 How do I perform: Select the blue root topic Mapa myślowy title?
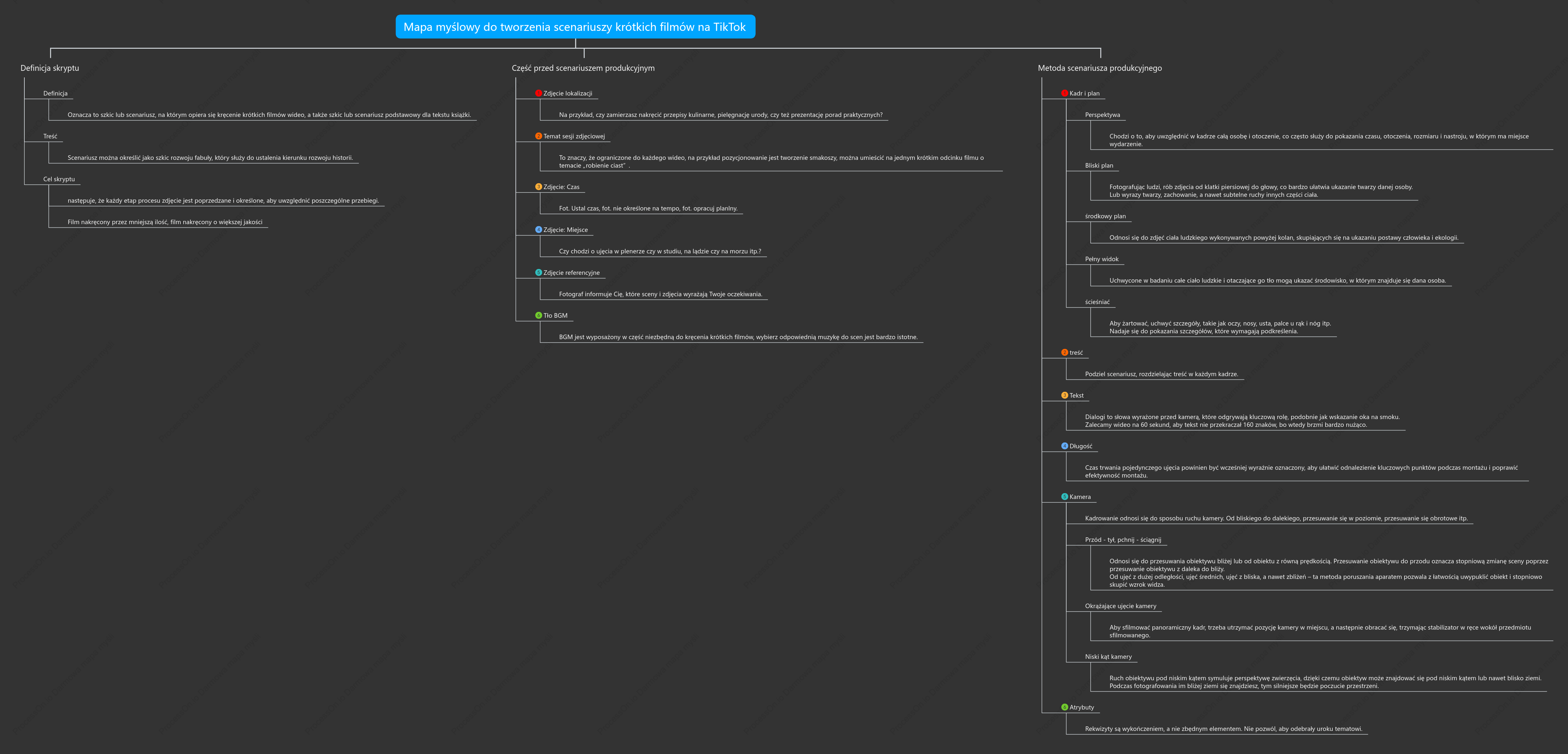tap(575, 27)
